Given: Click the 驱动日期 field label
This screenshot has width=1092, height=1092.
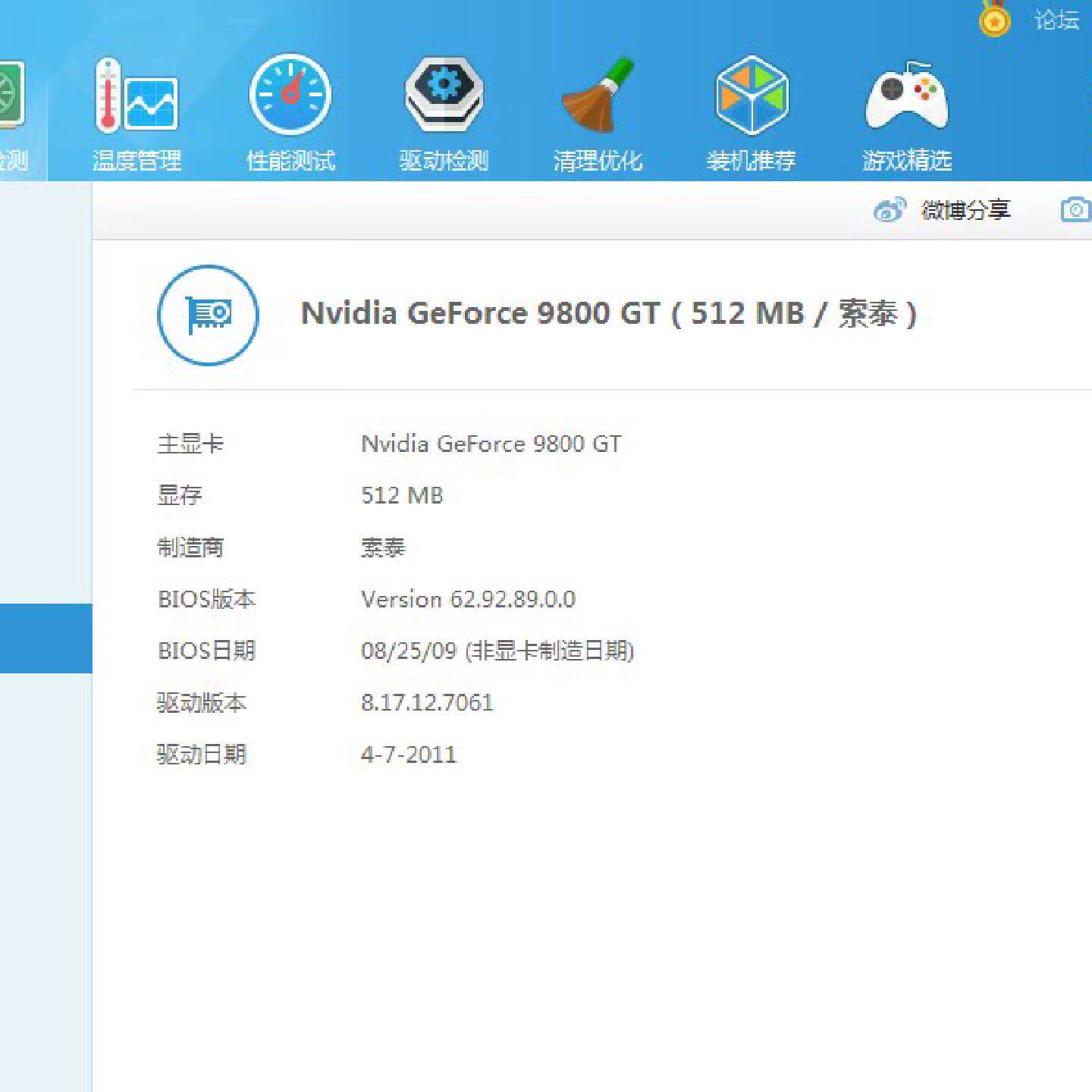Looking at the screenshot, I should click(202, 755).
